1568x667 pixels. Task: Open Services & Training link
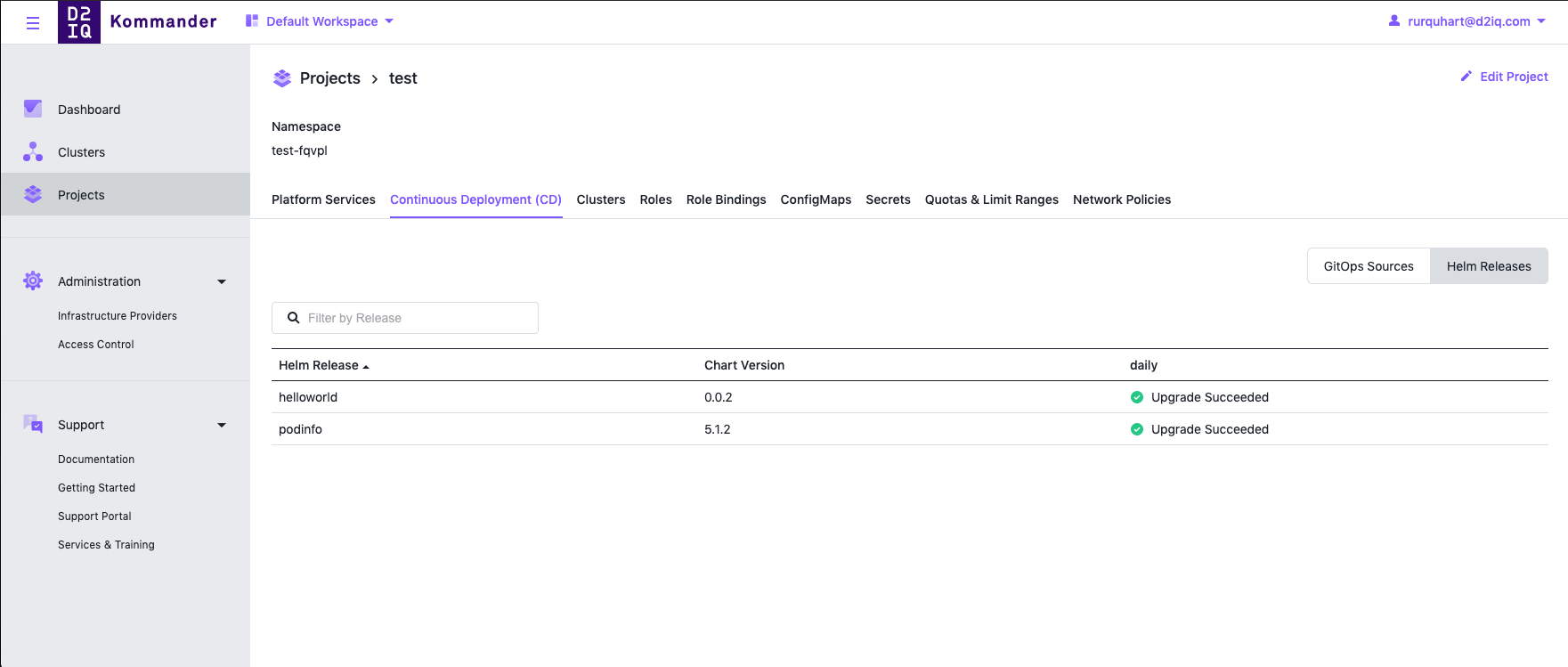pos(106,545)
